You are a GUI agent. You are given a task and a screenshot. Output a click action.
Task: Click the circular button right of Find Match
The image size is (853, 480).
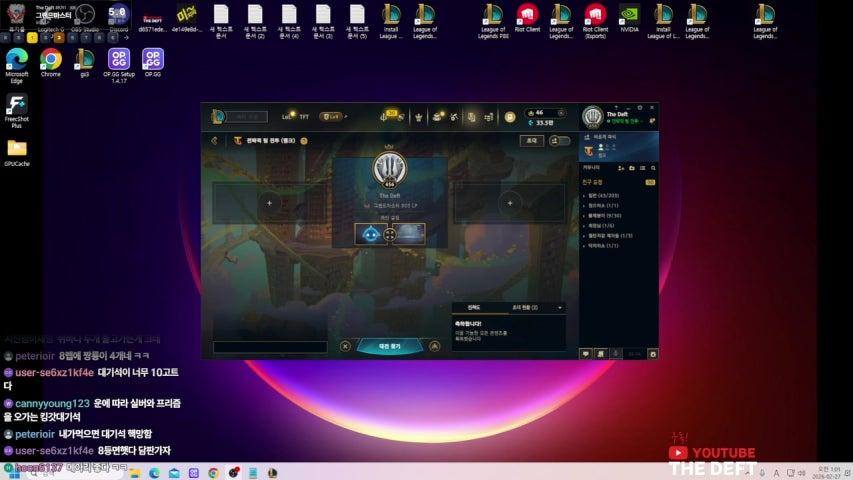point(434,346)
